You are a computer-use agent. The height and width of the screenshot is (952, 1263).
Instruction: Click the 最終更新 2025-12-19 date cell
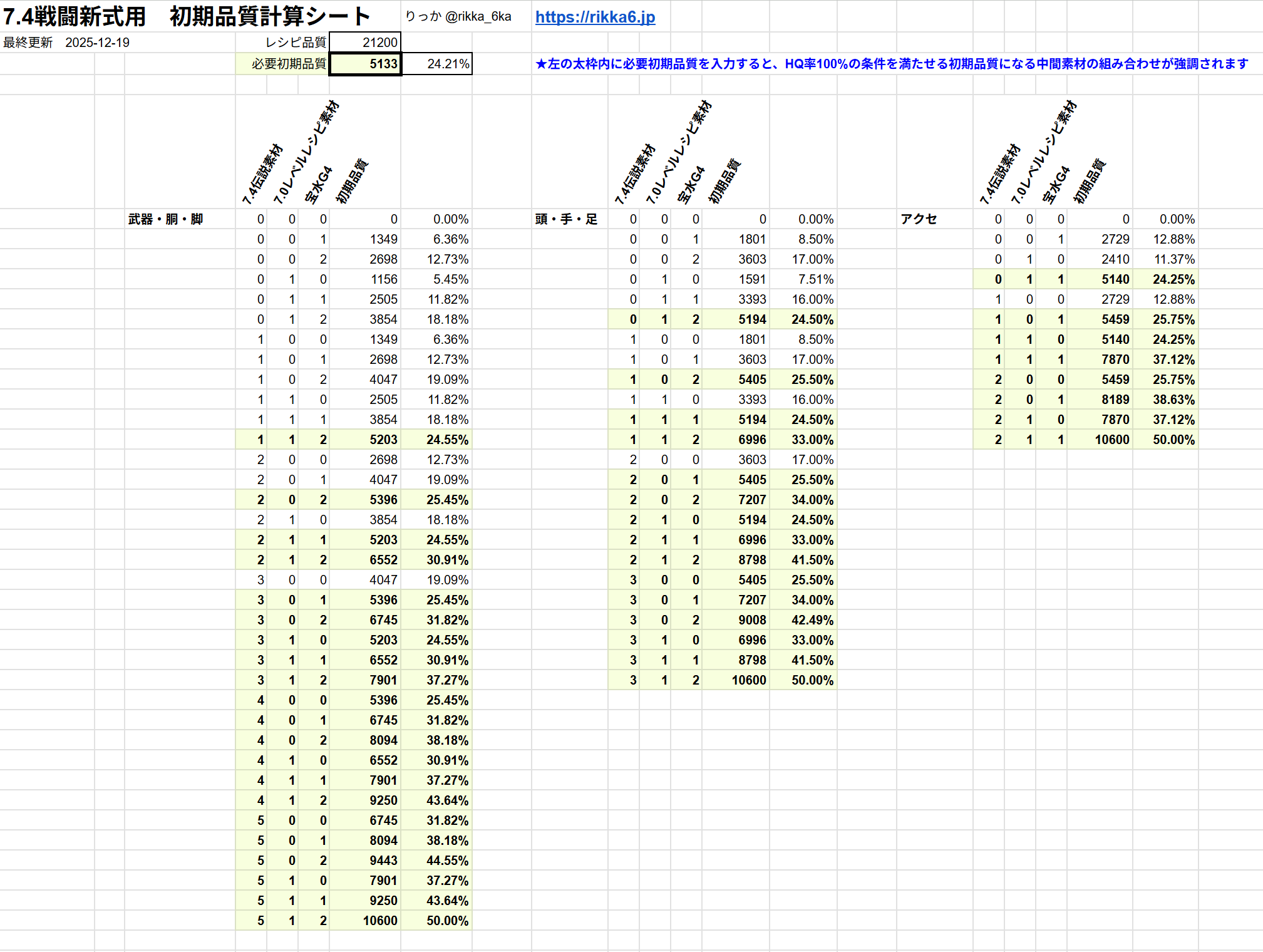tap(67, 43)
